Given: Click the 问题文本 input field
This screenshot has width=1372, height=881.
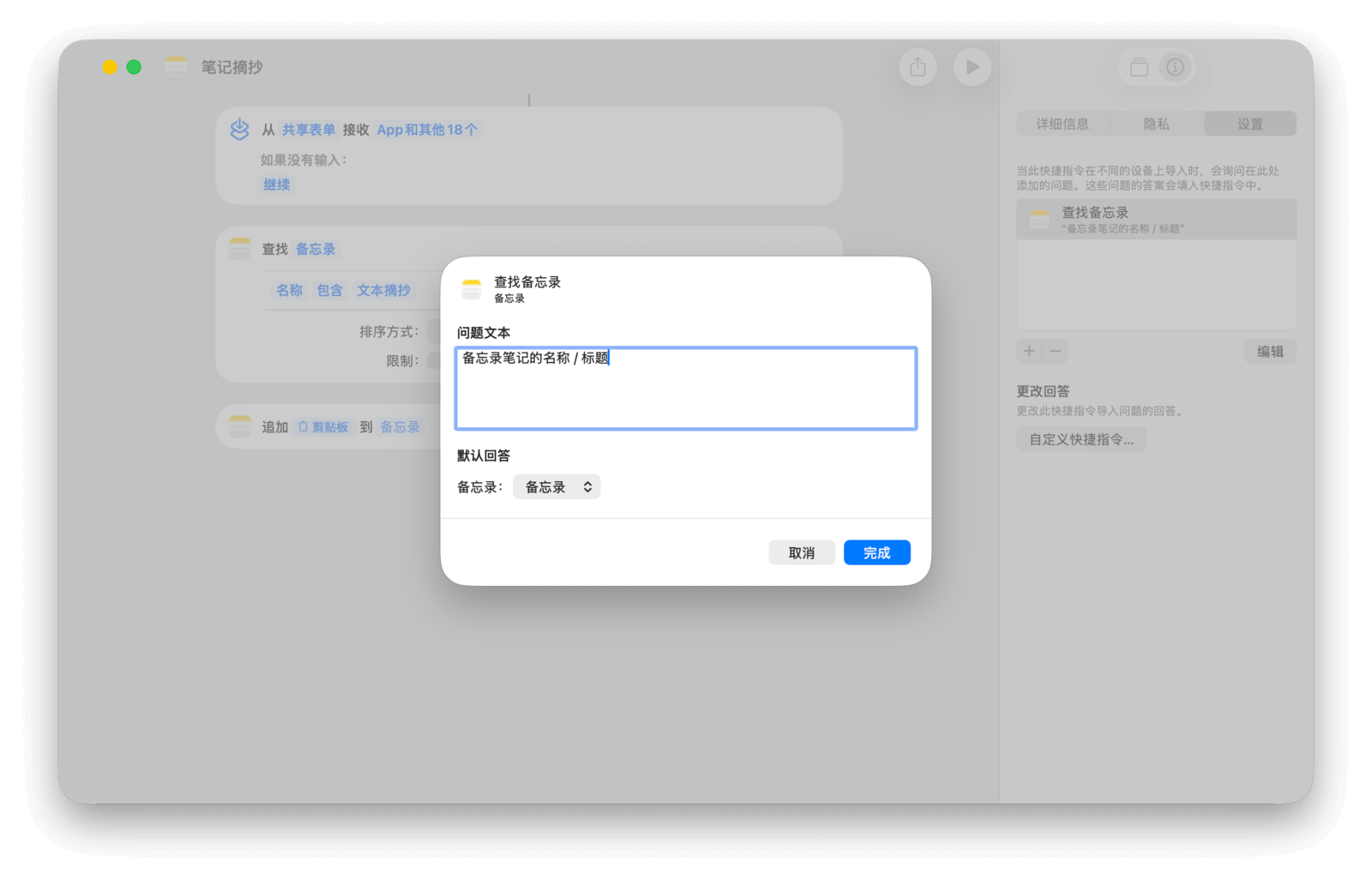Looking at the screenshot, I should pyautogui.click(x=685, y=389).
